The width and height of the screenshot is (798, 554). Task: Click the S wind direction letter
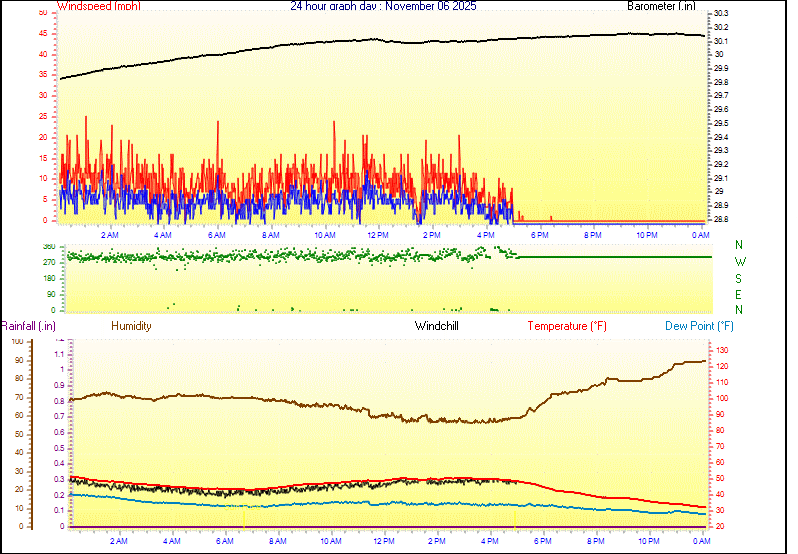click(x=740, y=278)
